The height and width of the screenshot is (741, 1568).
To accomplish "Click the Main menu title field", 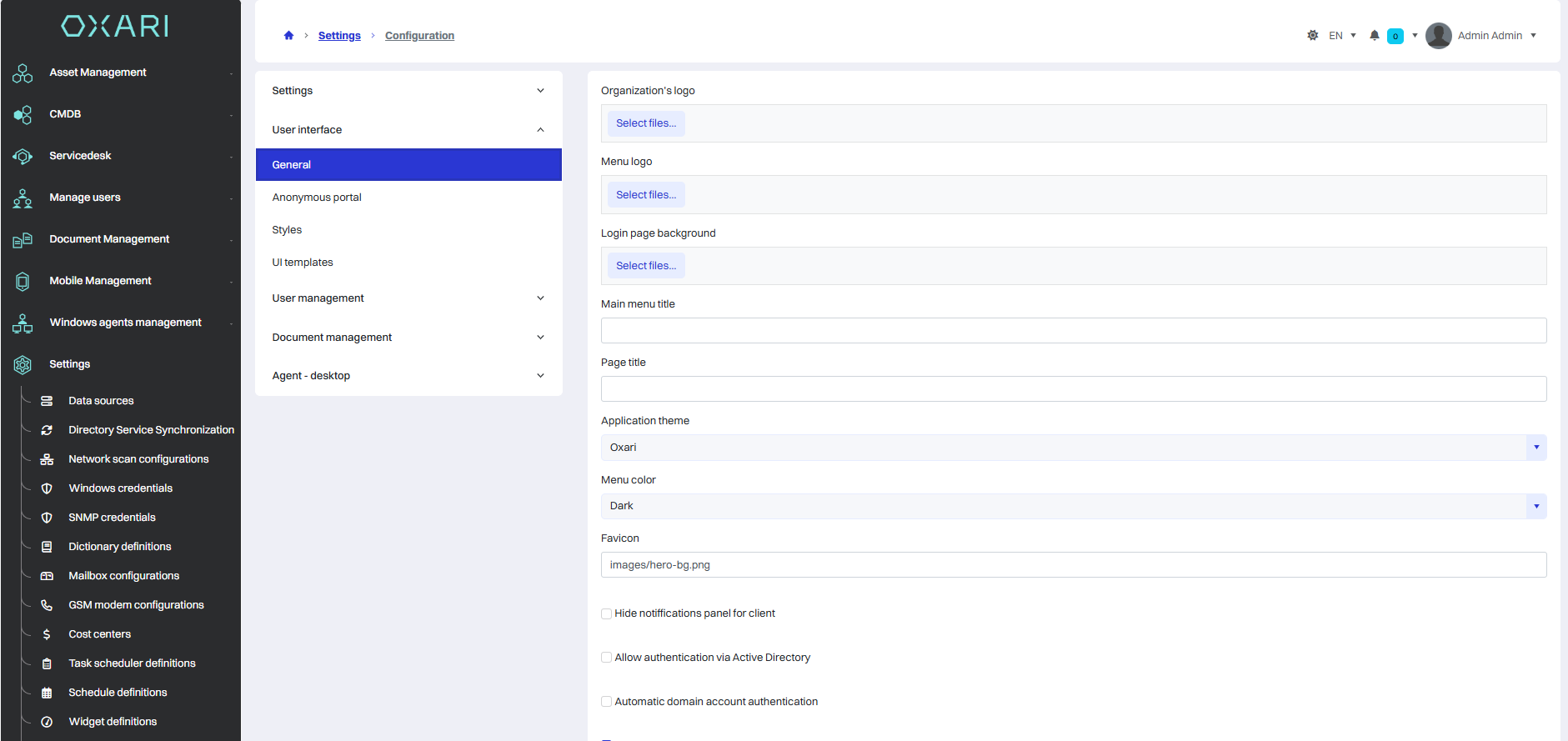I will (1073, 331).
